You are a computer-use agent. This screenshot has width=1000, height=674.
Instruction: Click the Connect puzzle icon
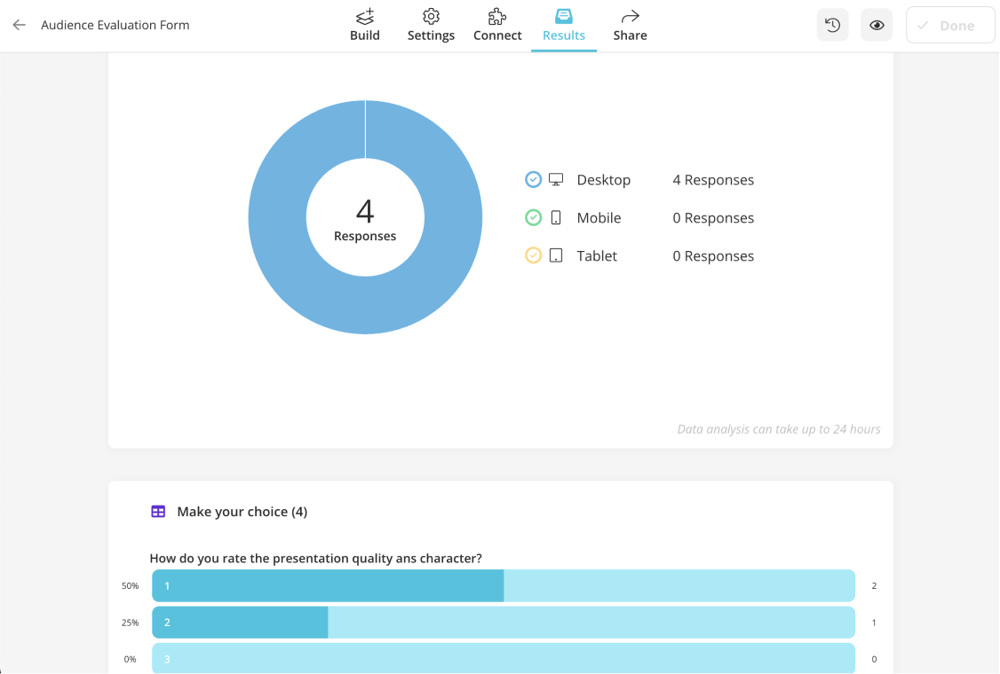(x=497, y=16)
